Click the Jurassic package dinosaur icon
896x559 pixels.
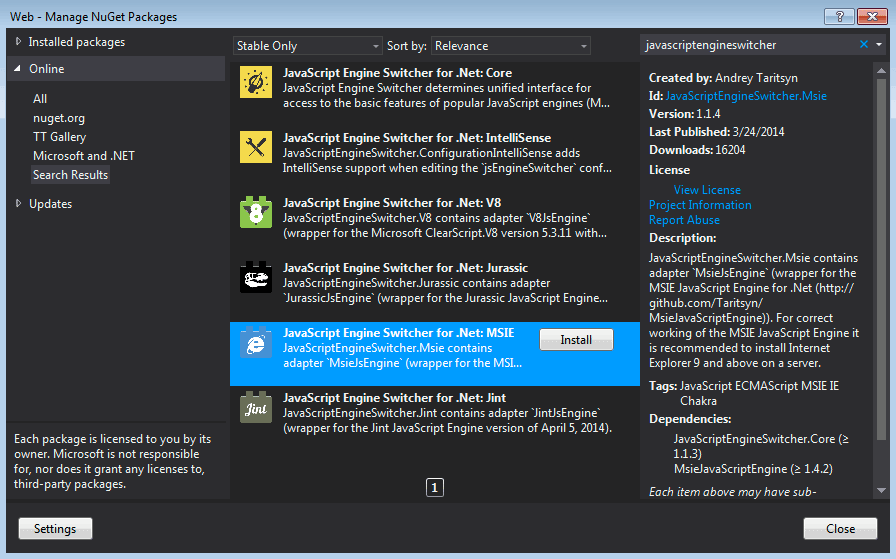tap(255, 277)
